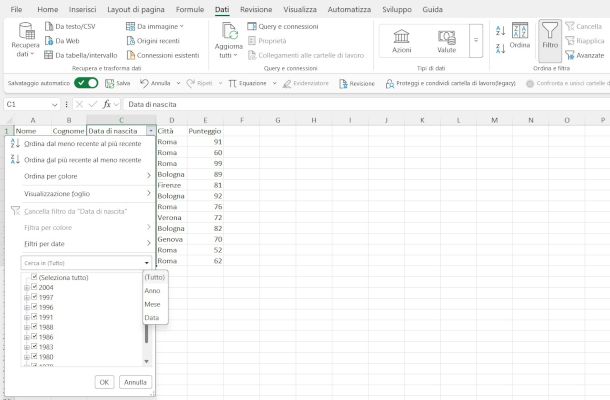Click Data di nascita filter arrow
This screenshot has height=400, width=610.
coord(151,131)
